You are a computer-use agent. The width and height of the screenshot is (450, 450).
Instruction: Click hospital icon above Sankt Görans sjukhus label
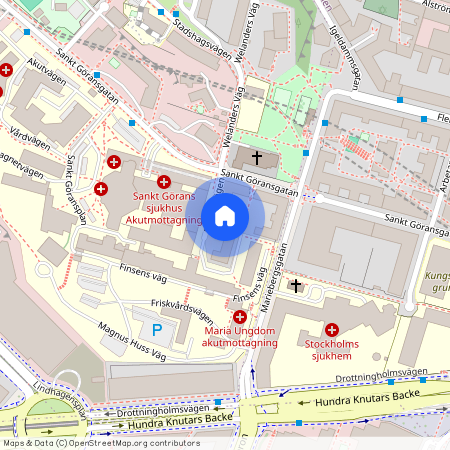point(164,182)
